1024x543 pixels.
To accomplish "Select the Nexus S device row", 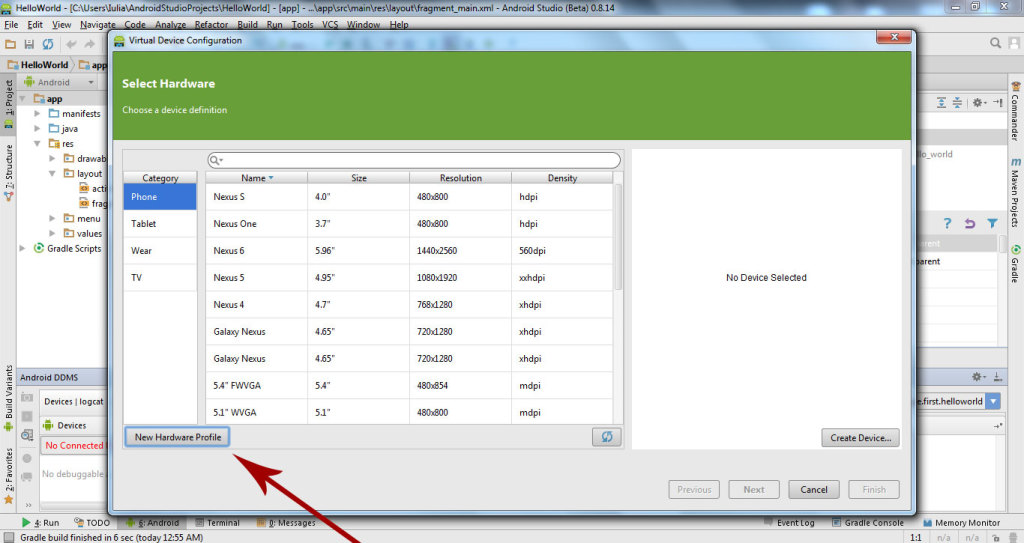I will pos(409,197).
